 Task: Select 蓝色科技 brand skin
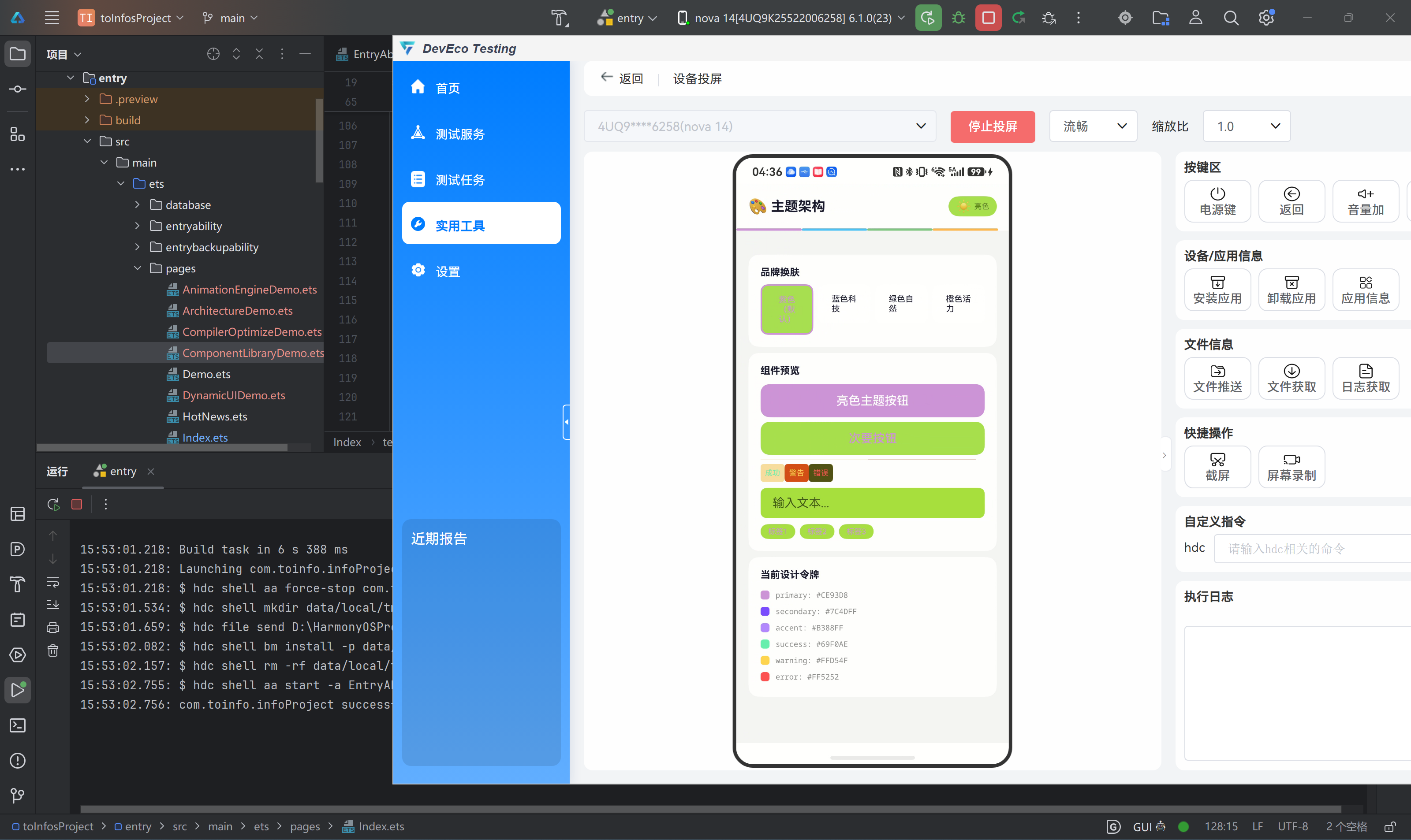pyautogui.click(x=844, y=304)
